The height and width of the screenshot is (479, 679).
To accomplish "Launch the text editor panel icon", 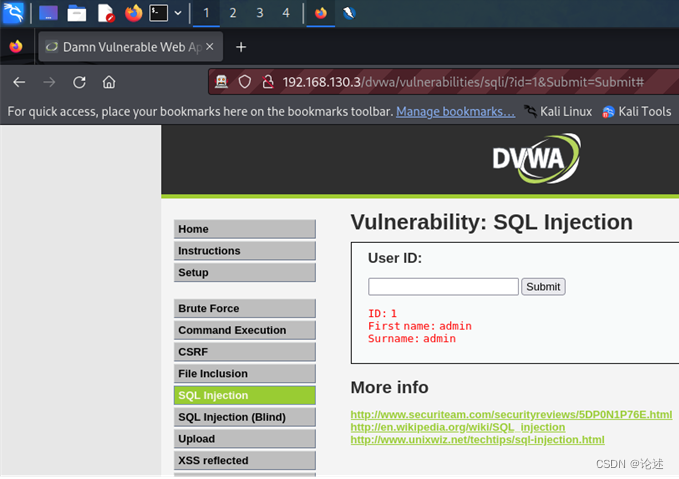I will [x=105, y=13].
